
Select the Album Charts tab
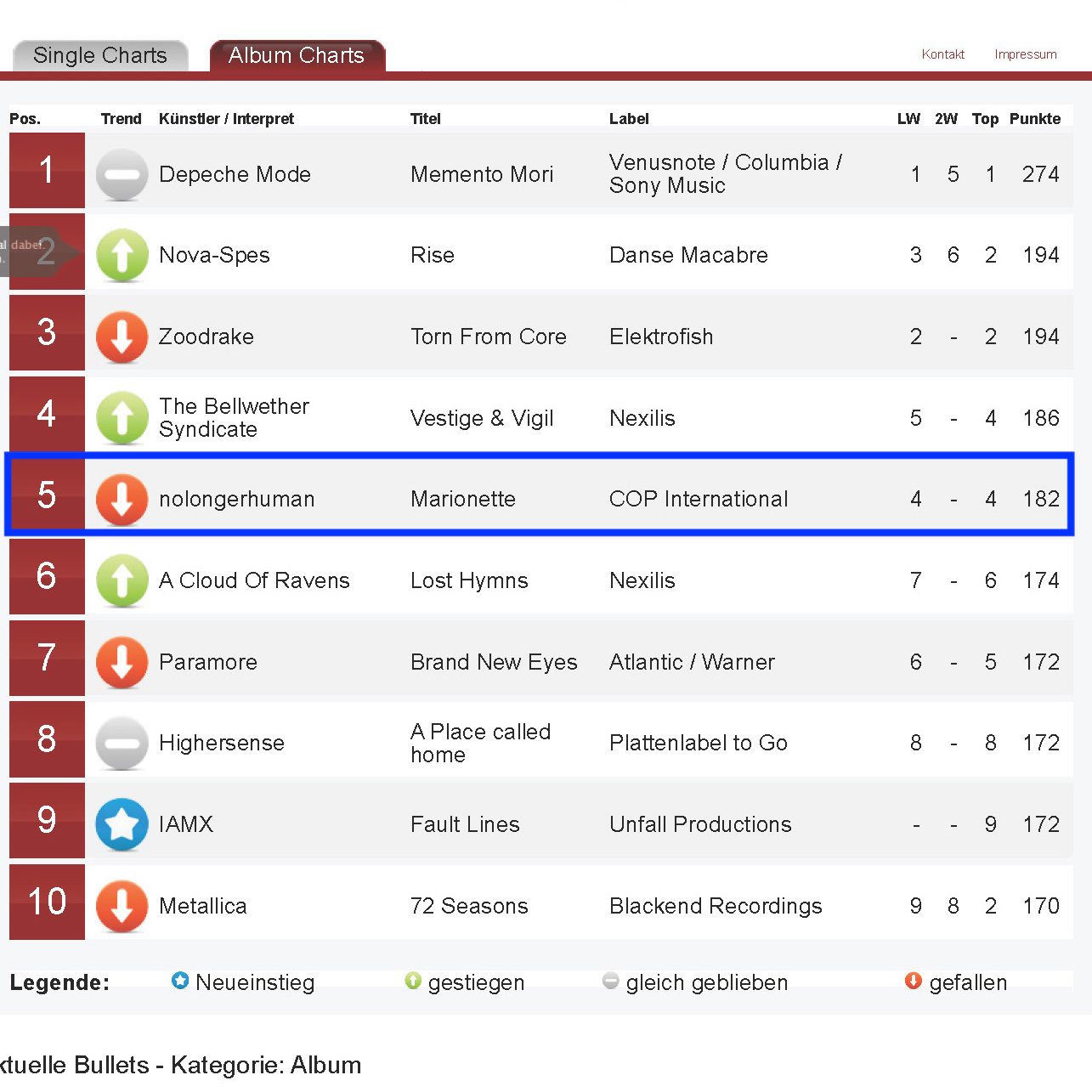pos(297,55)
